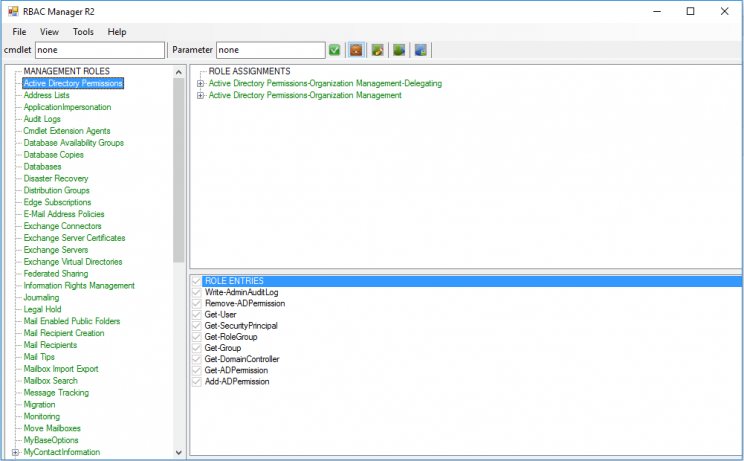Toggle the Add-ADPermission checkbox

(197, 381)
